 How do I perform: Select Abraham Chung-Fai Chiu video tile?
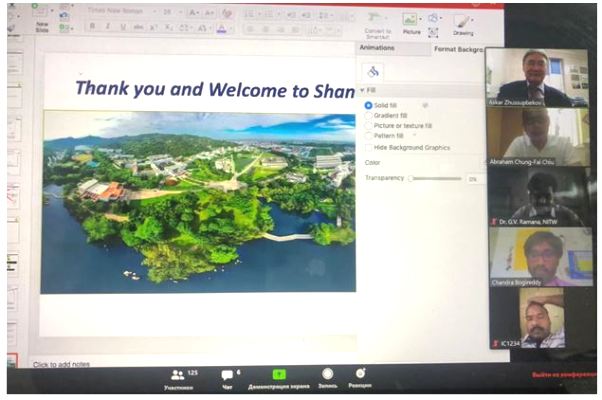point(538,137)
